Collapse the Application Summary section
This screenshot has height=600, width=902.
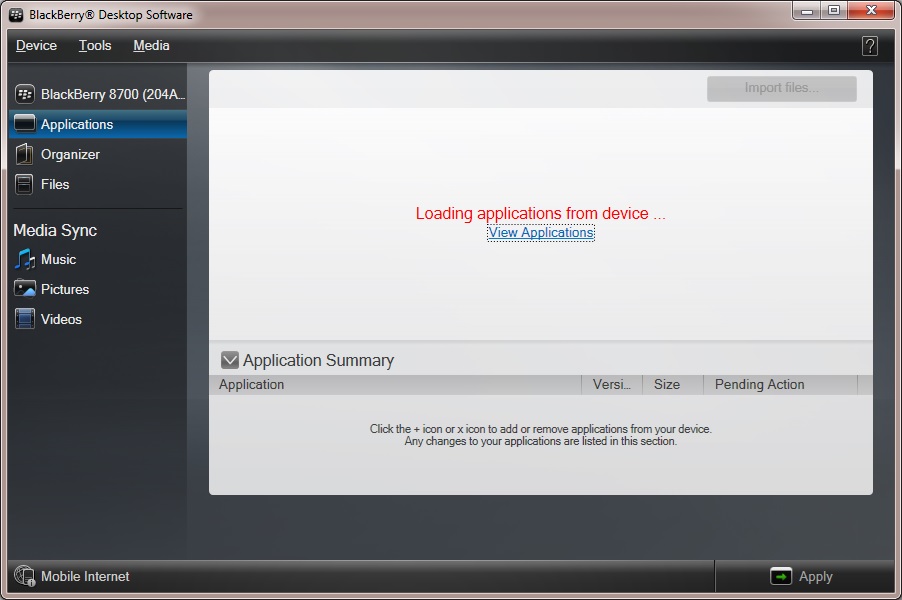230,360
